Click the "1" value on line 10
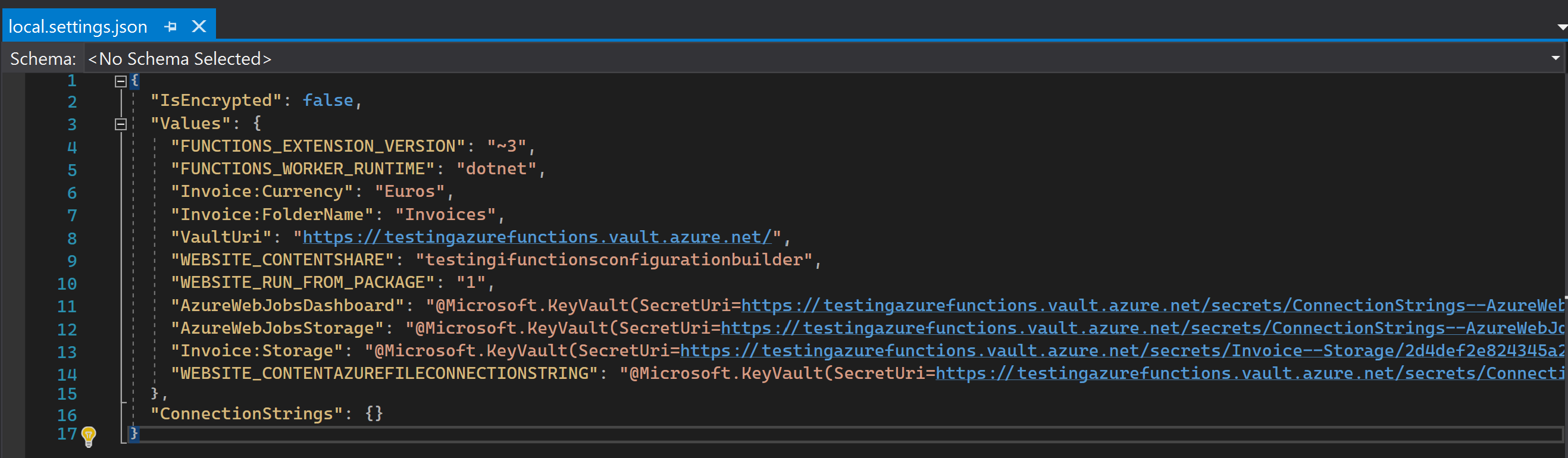Image resolution: width=1568 pixels, height=458 pixels. tap(471, 283)
